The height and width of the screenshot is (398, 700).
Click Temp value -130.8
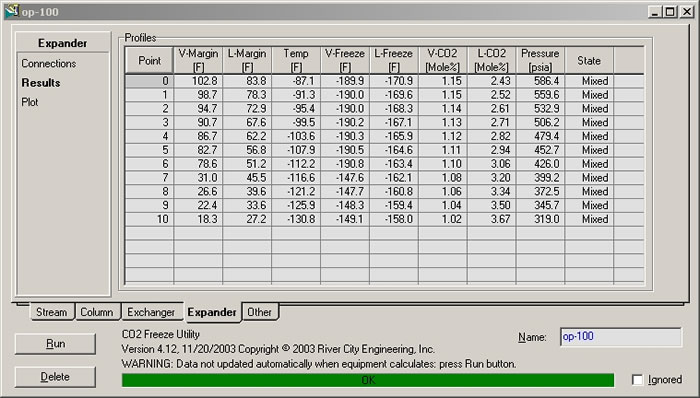tap(296, 219)
